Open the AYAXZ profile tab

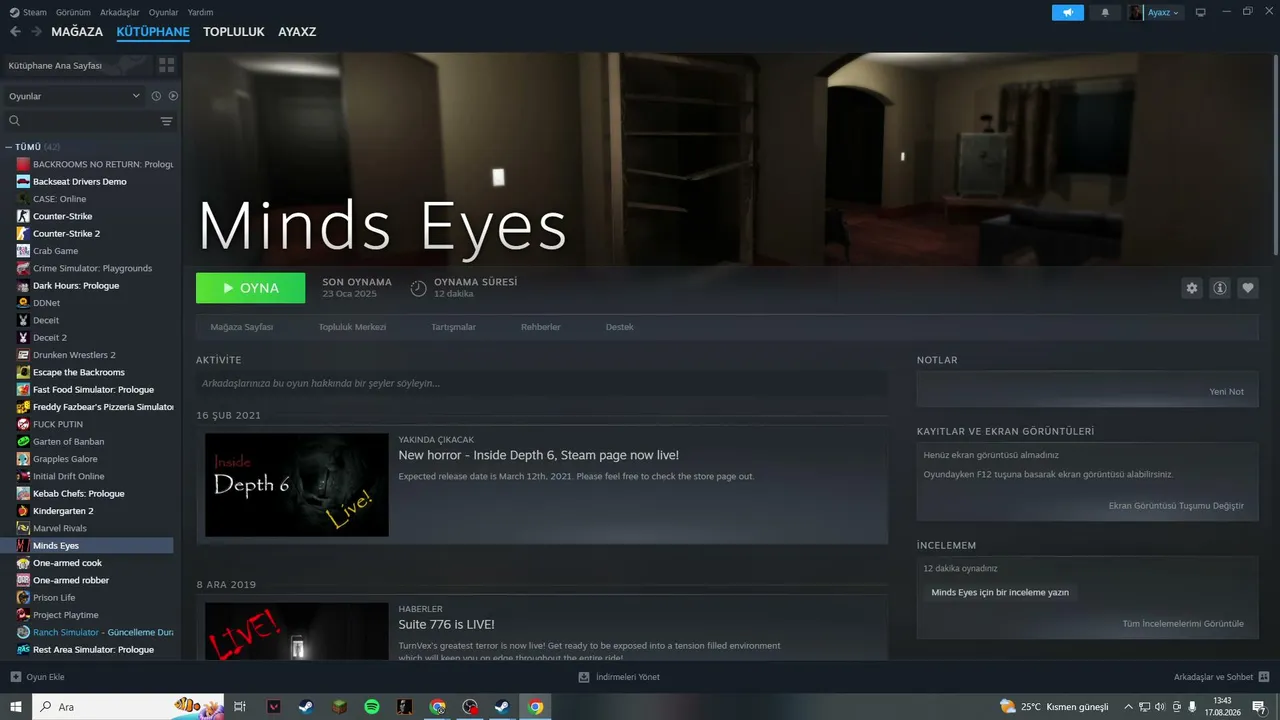(297, 32)
